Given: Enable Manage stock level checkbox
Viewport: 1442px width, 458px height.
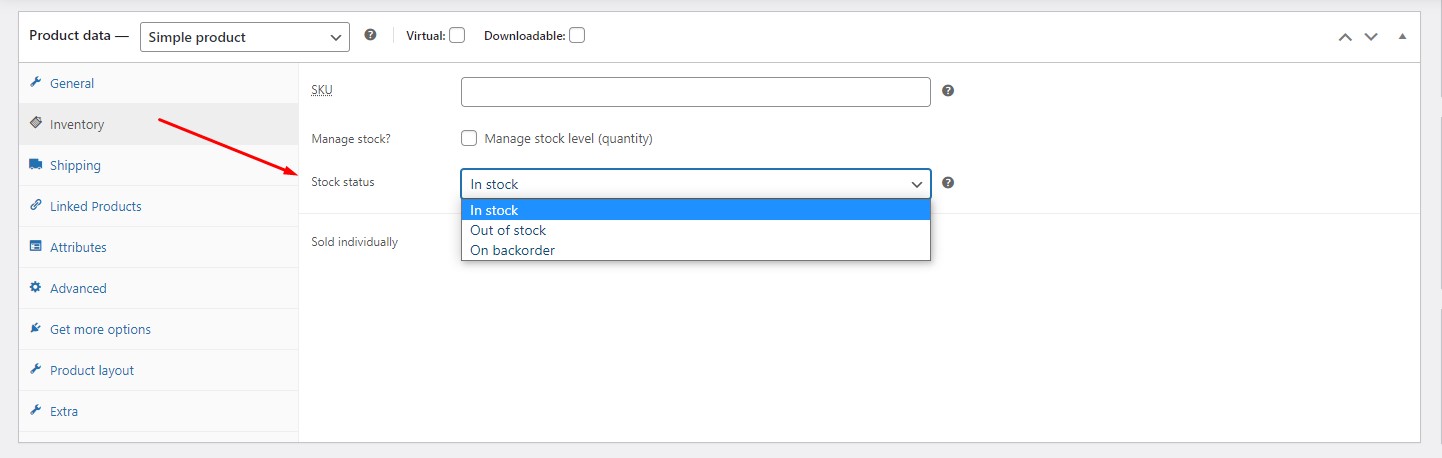Looking at the screenshot, I should coord(469,138).
